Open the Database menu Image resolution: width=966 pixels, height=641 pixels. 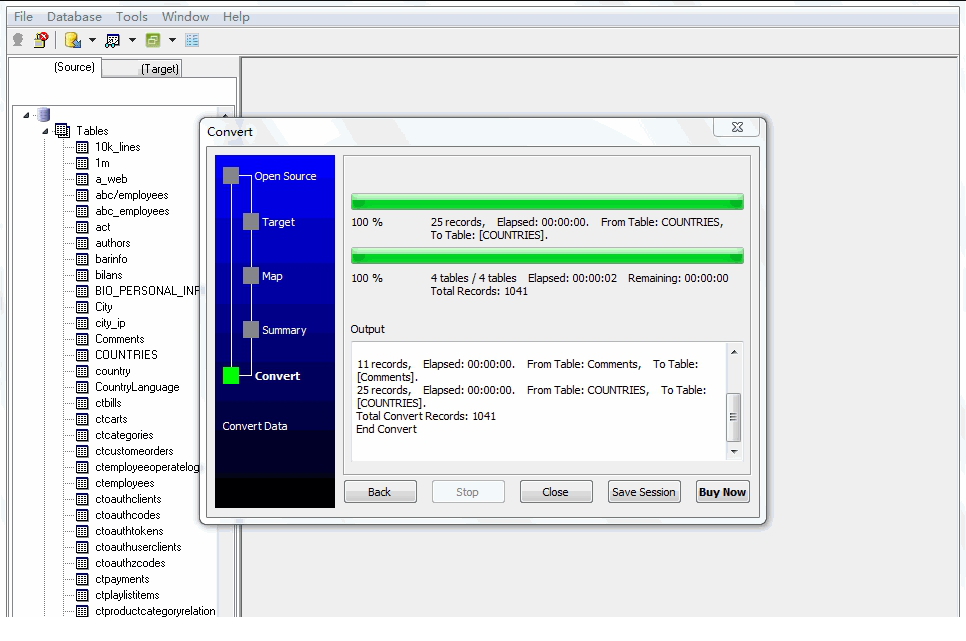[74, 17]
